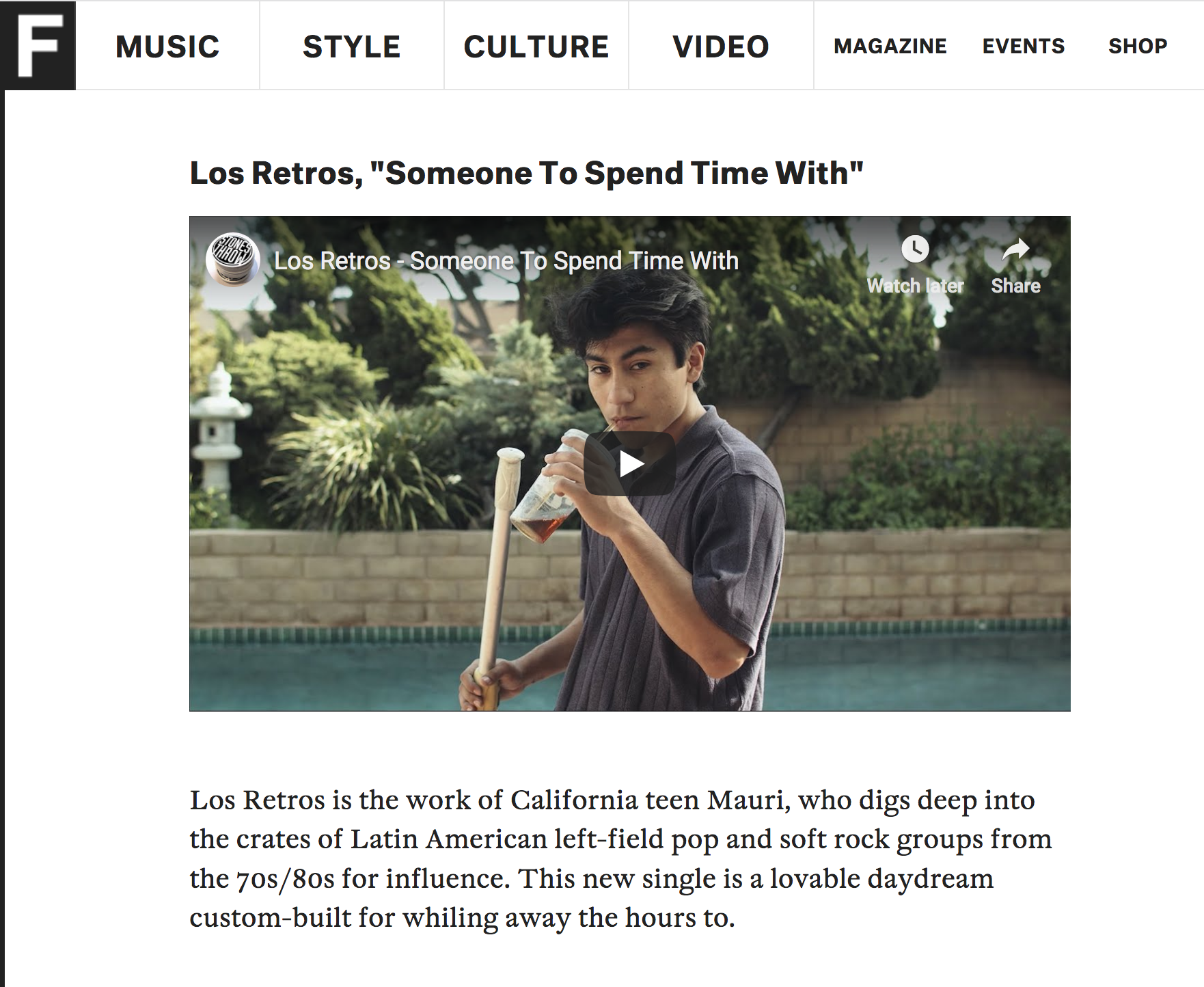Click the Watch later clock icon
Image resolution: width=1204 pixels, height=987 pixels.
915,249
